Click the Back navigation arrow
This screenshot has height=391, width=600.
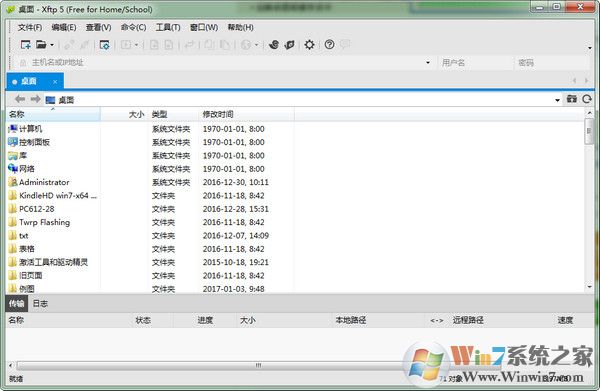click(x=20, y=99)
